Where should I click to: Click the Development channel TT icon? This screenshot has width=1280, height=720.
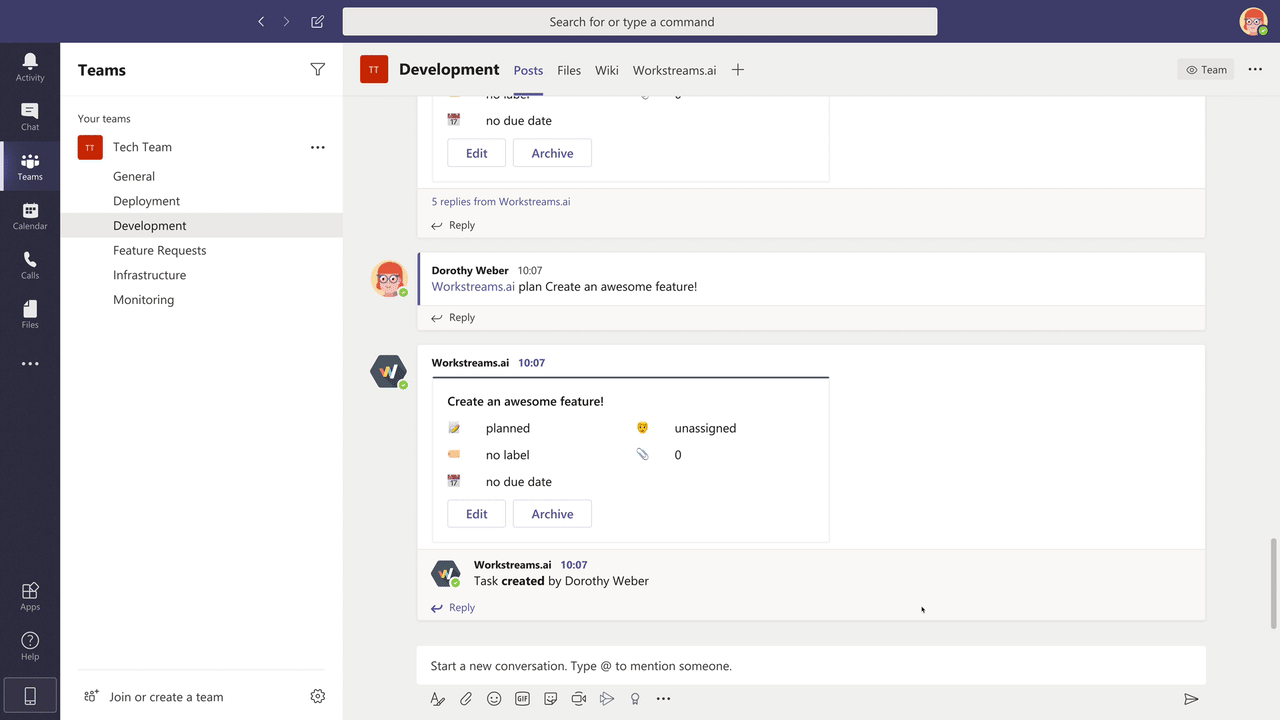point(374,69)
